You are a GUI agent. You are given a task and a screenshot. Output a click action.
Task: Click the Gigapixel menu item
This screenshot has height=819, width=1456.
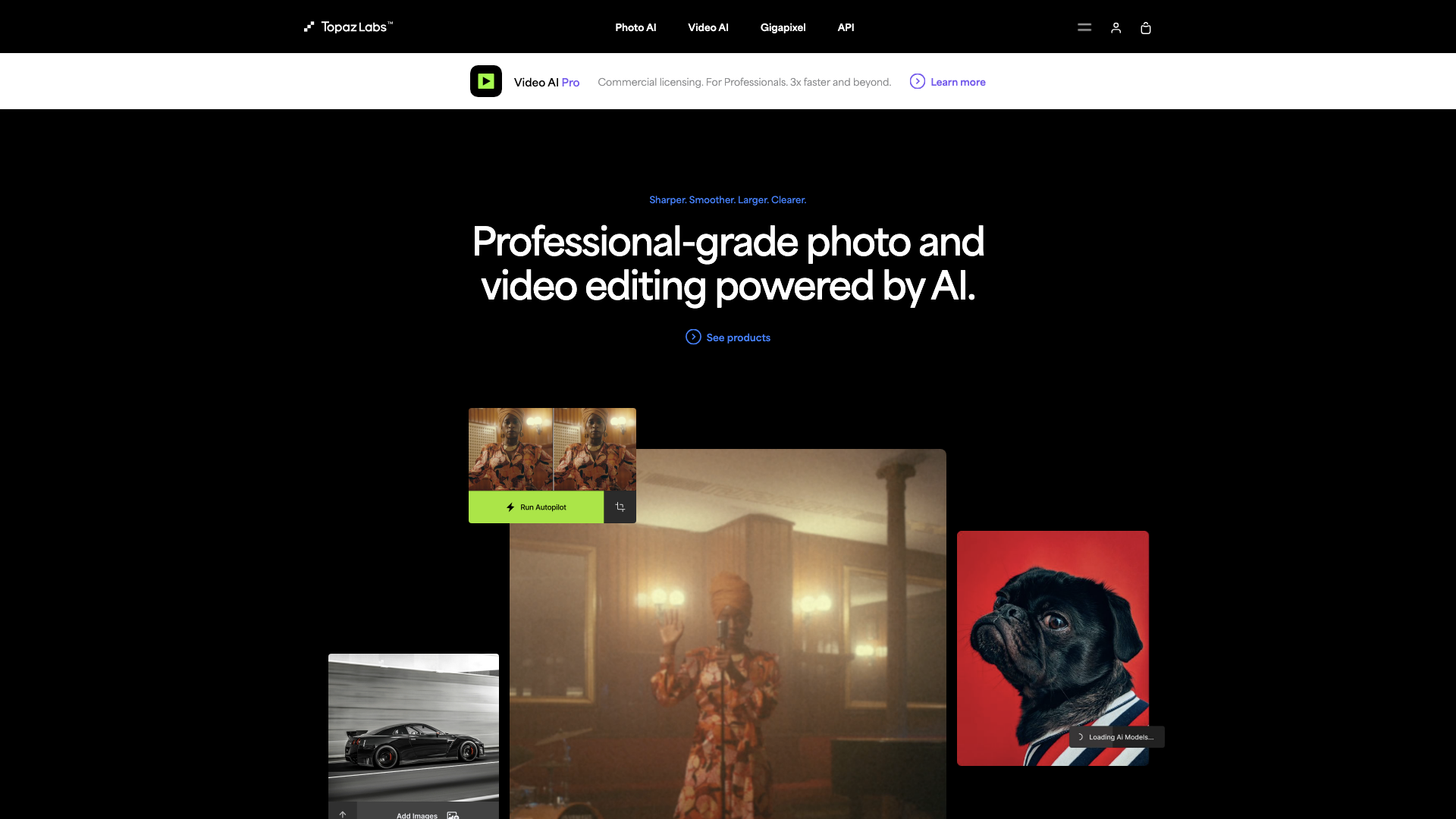(783, 27)
